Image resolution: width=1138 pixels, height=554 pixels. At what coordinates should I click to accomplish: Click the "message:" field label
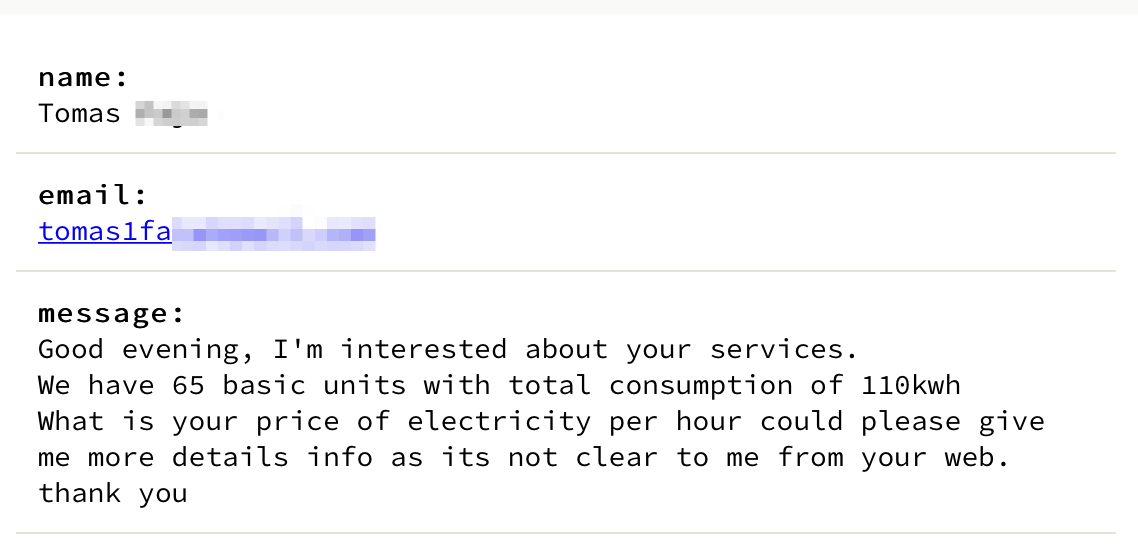coord(112,313)
